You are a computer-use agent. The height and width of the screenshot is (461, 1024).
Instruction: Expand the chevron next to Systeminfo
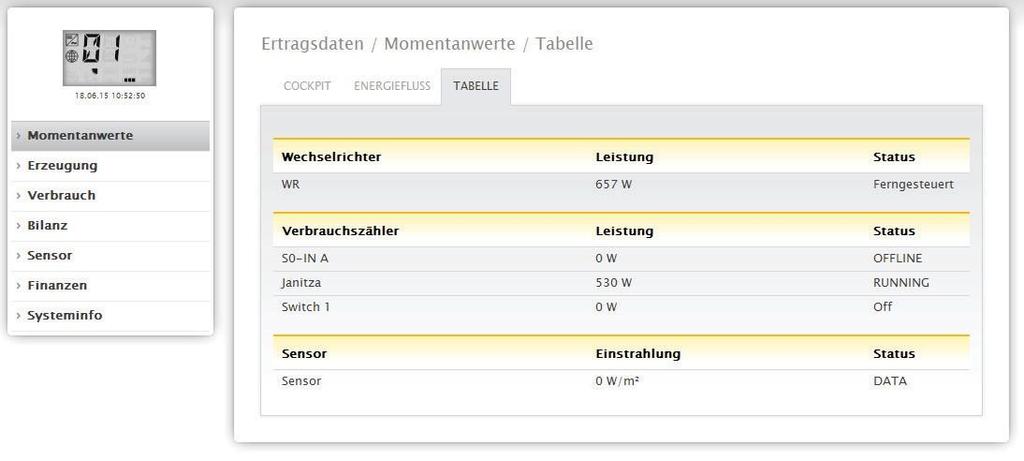point(19,316)
